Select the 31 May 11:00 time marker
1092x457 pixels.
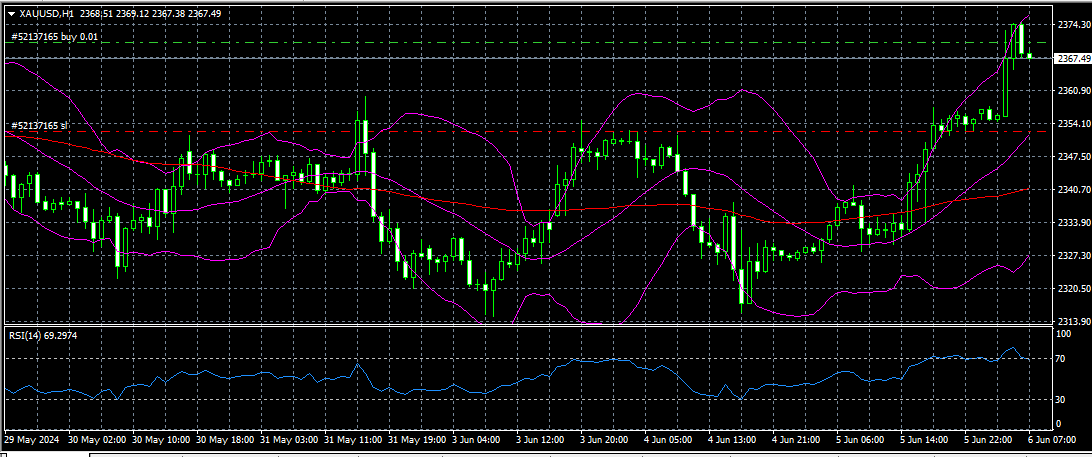click(355, 440)
